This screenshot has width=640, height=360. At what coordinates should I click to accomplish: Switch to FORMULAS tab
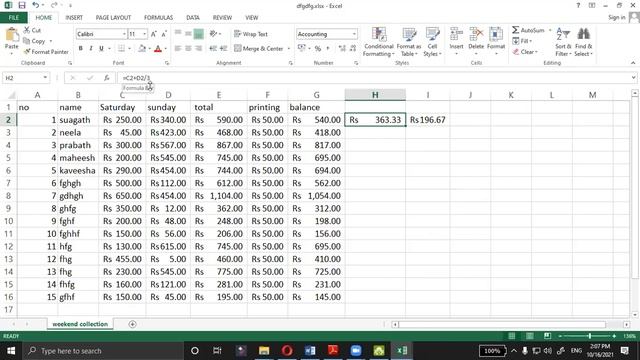tap(158, 18)
